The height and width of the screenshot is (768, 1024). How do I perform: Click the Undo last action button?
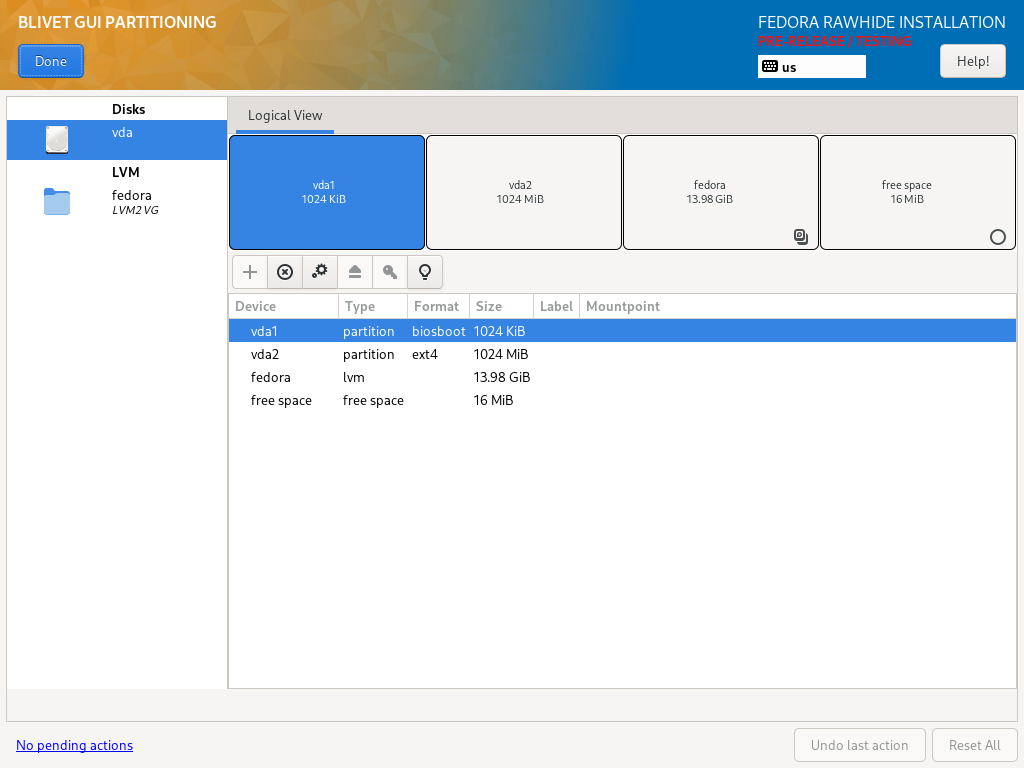[x=859, y=745]
